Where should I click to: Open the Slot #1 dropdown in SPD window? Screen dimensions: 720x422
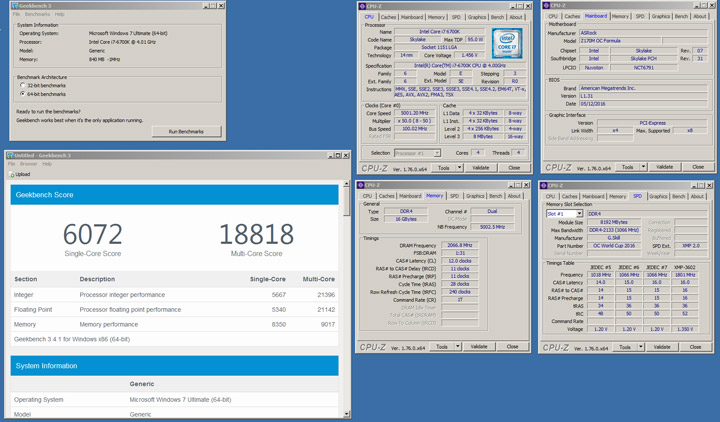coord(579,214)
